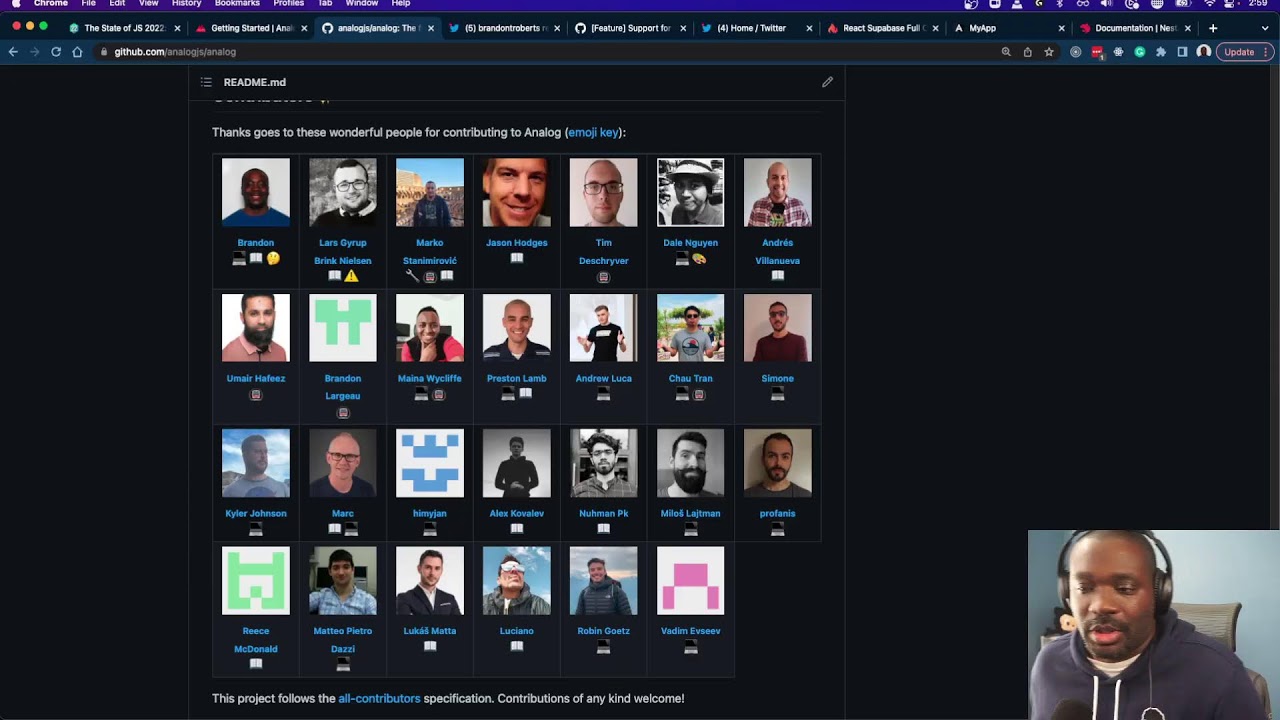Click himyjan's blue identicon avatar
The width and height of the screenshot is (1280, 720).
click(x=430, y=463)
